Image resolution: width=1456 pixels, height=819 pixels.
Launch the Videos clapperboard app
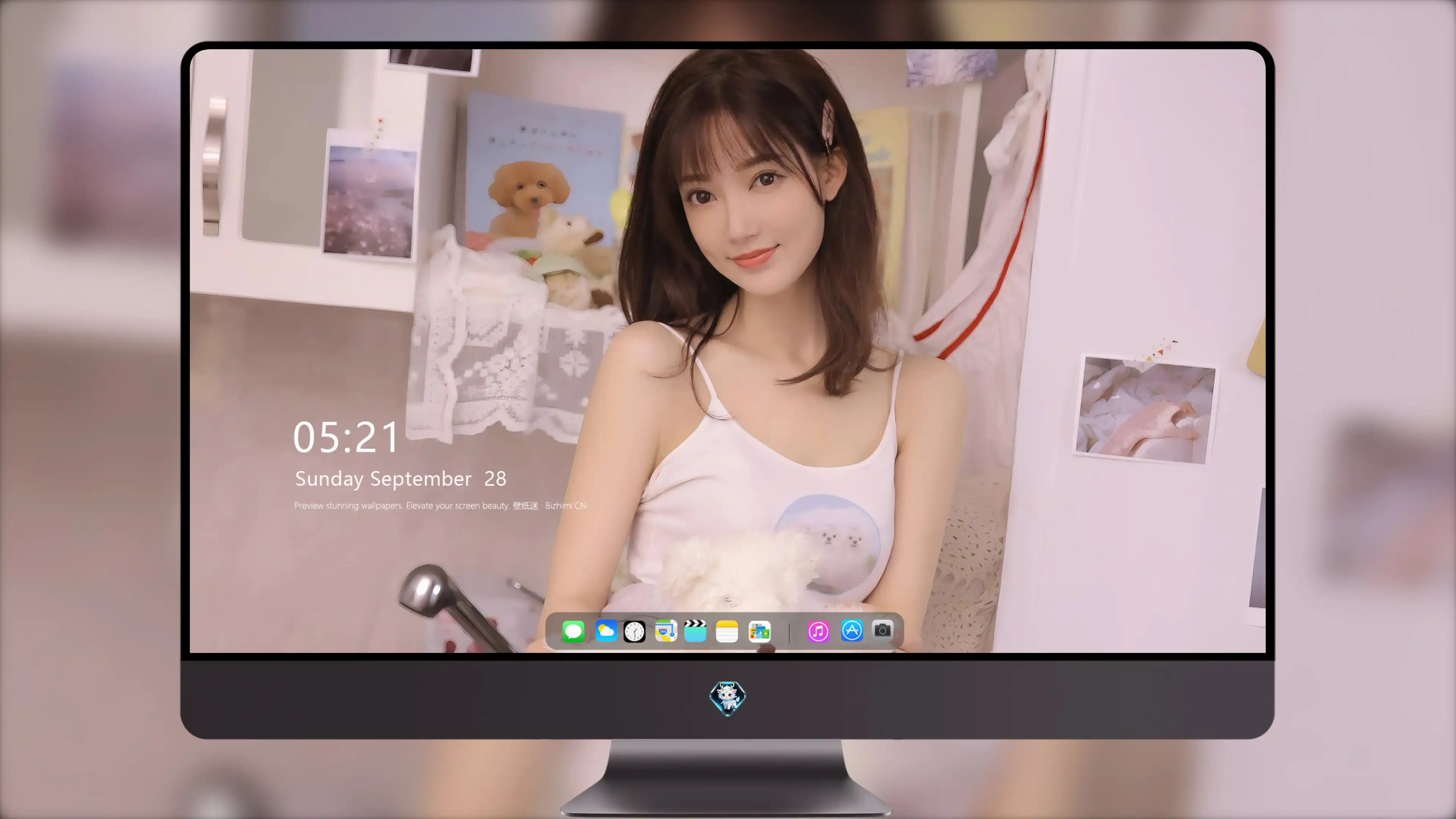point(695,631)
